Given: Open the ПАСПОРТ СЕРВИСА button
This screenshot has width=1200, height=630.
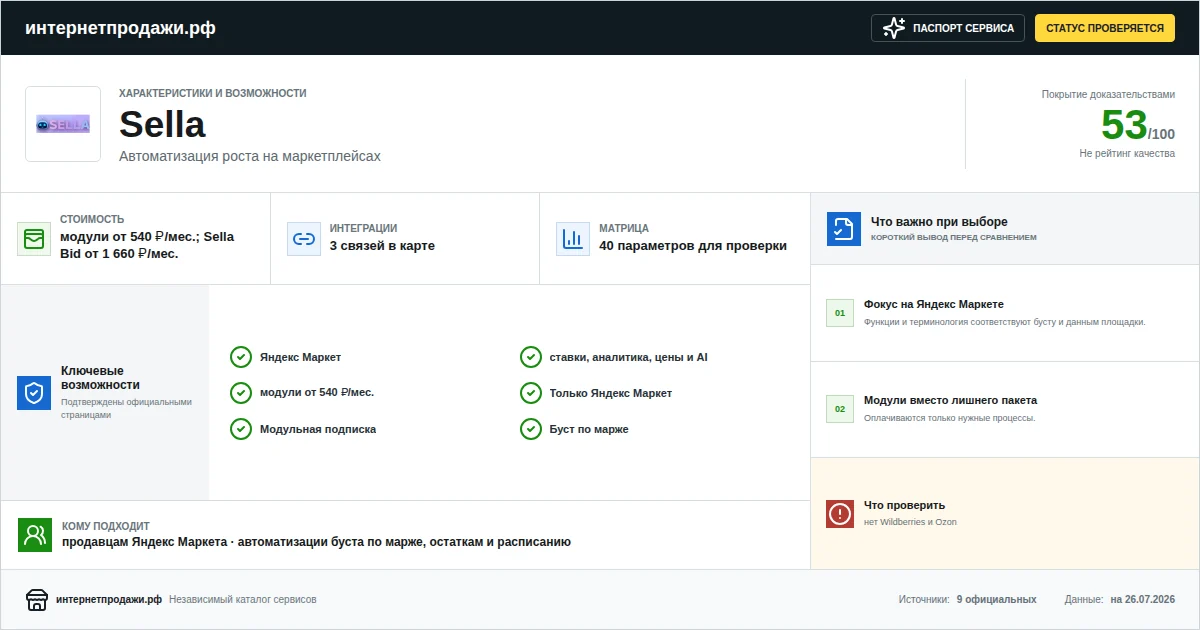Looking at the screenshot, I should pos(948,28).
